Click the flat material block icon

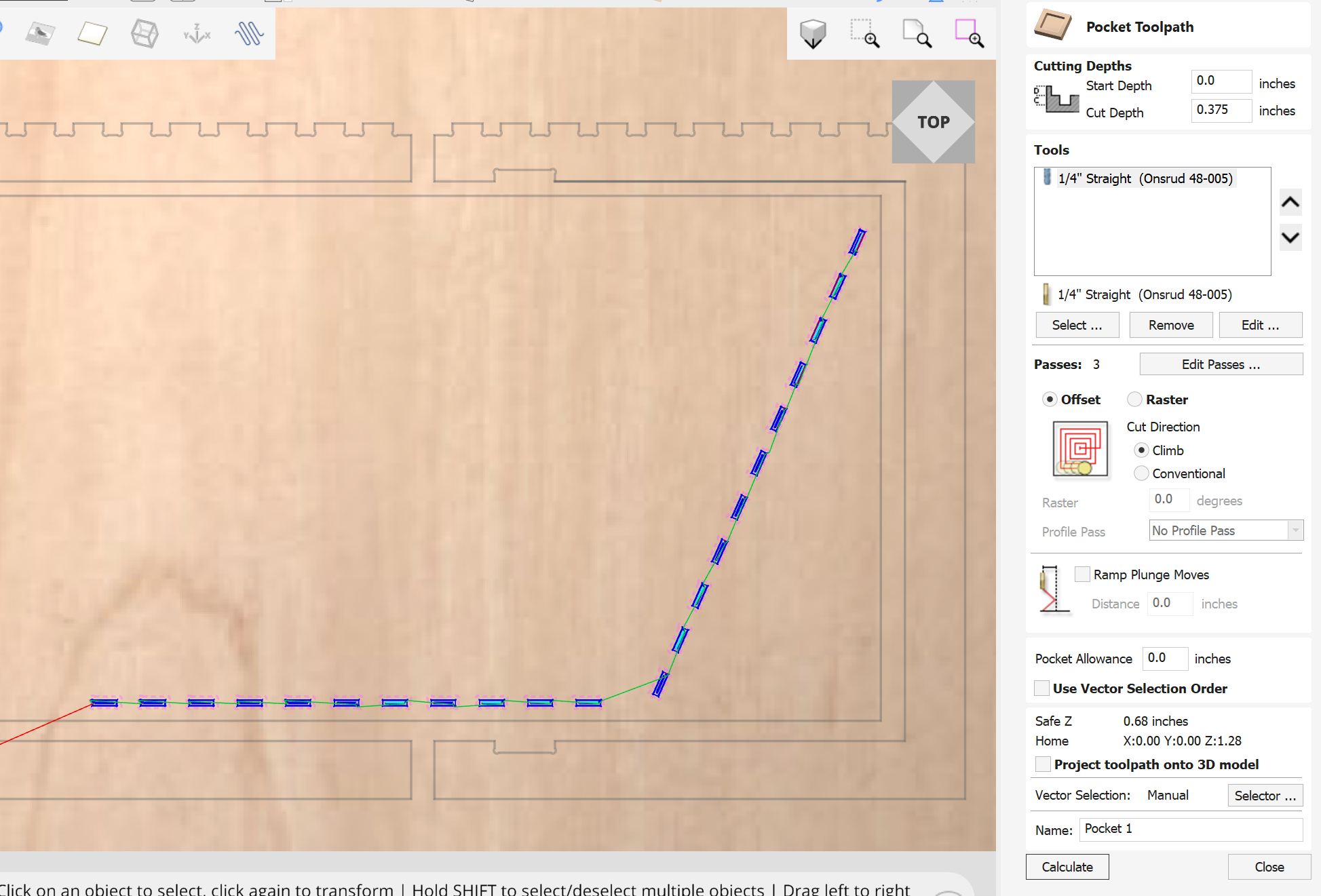click(92, 33)
